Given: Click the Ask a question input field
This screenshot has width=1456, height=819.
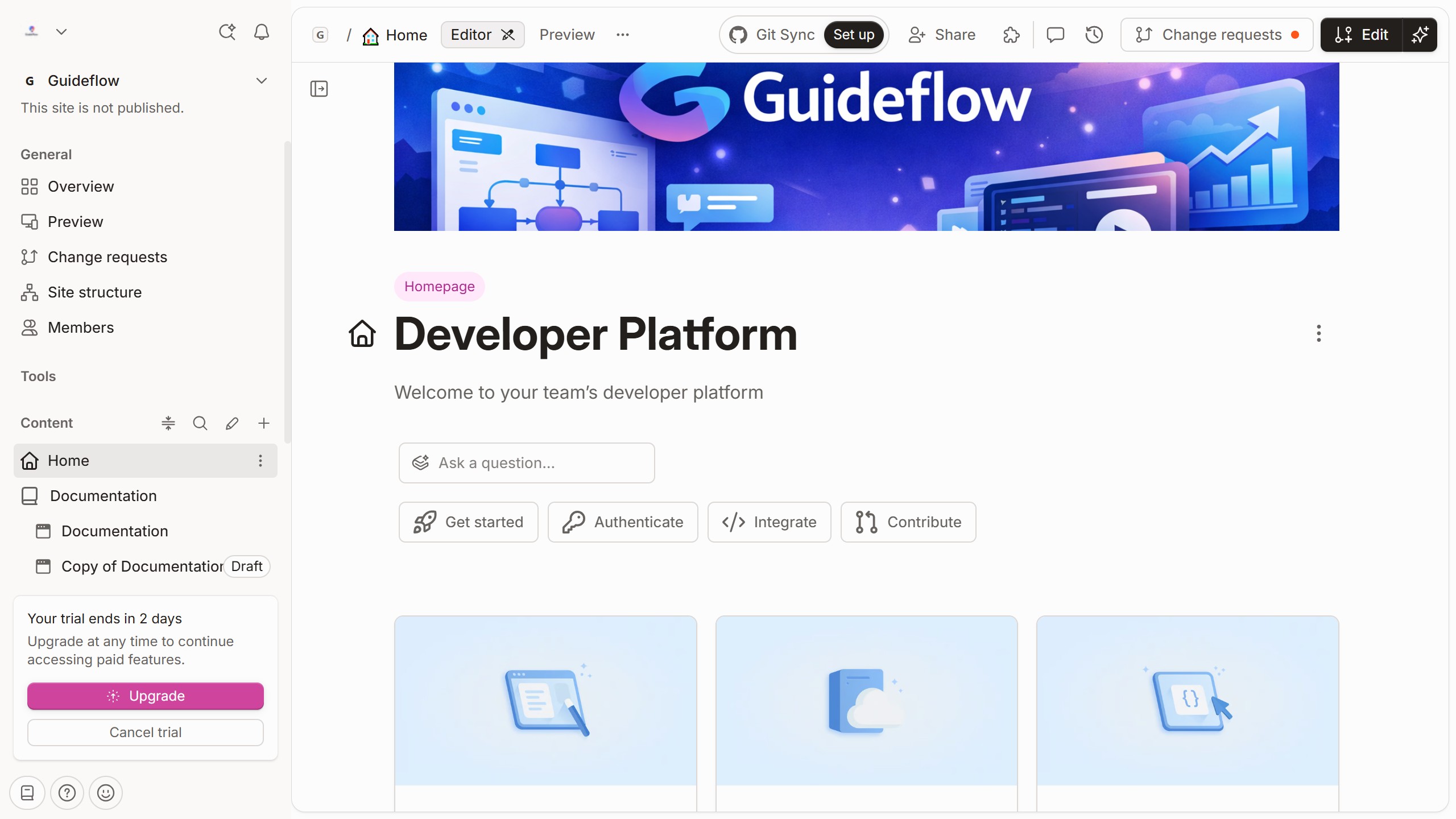Looking at the screenshot, I should tap(527, 463).
